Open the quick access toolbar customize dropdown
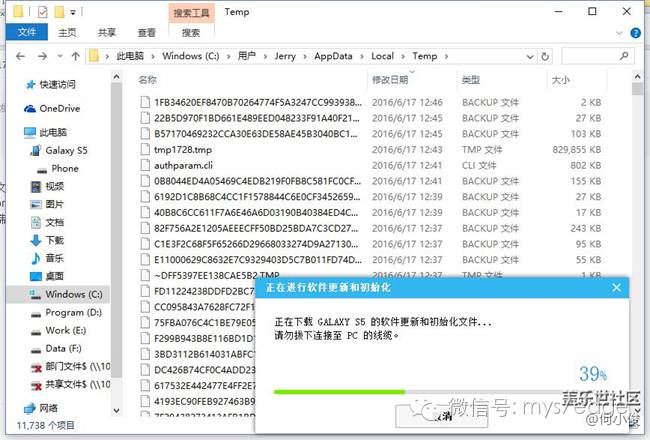Viewport: 650px width, 440px height. coord(73,12)
